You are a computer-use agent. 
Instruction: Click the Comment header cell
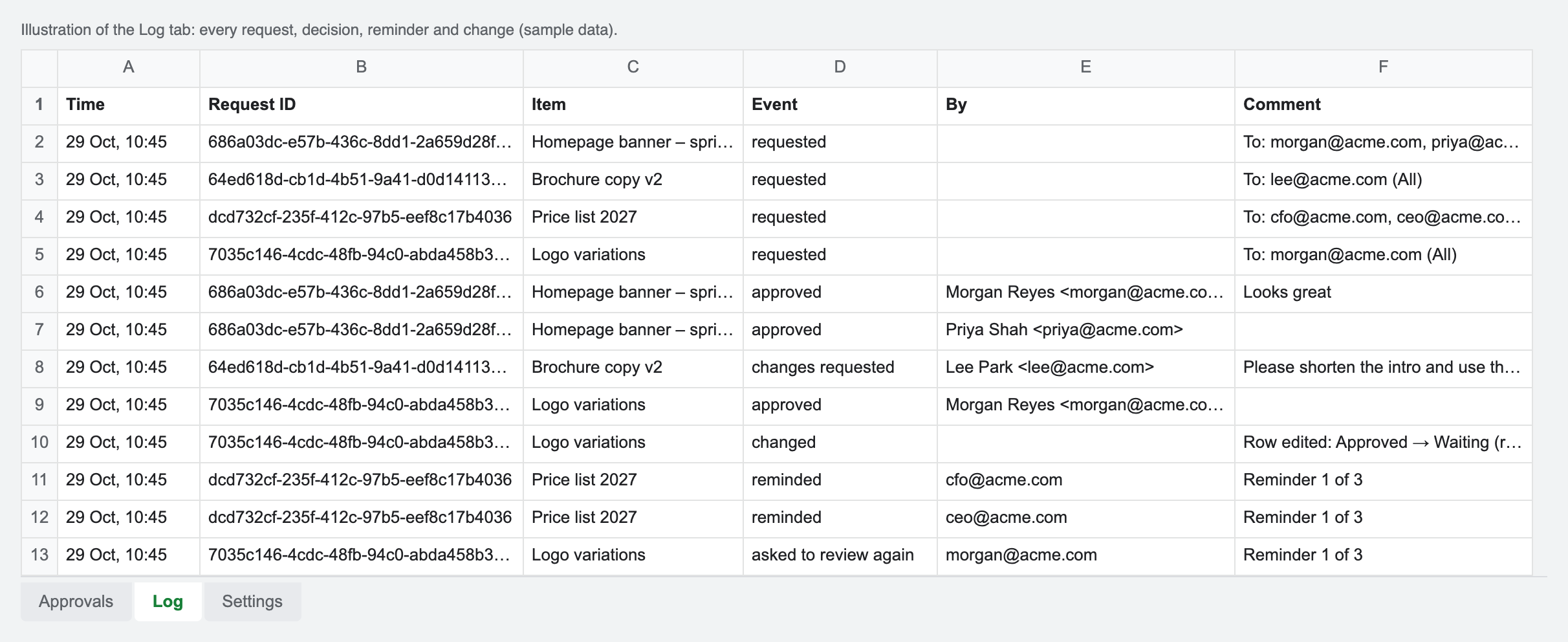coord(1384,105)
